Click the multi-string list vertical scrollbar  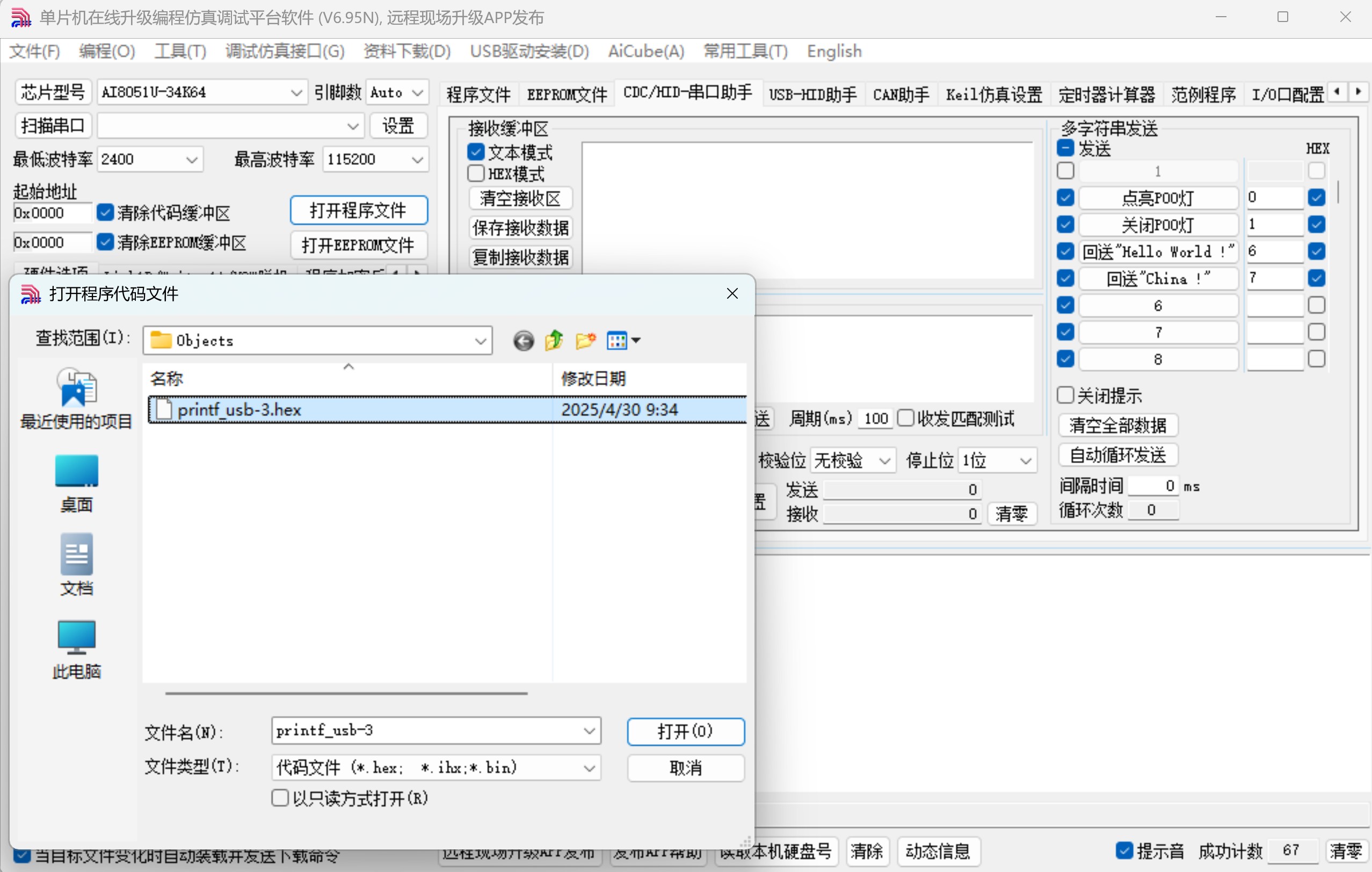click(1338, 191)
